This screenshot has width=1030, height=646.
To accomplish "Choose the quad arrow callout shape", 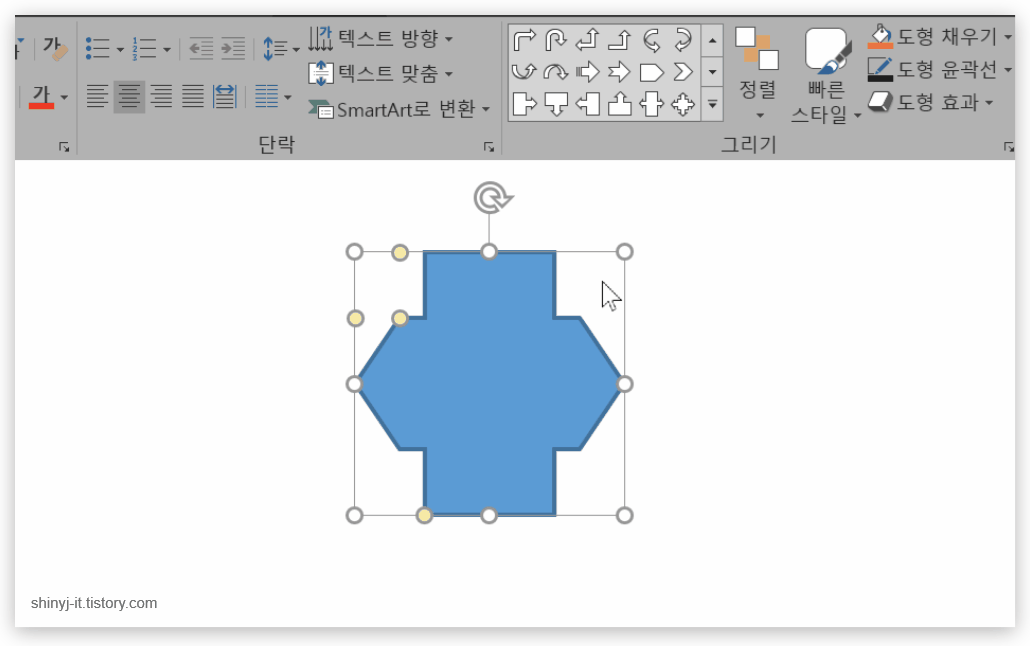I will coord(683,104).
